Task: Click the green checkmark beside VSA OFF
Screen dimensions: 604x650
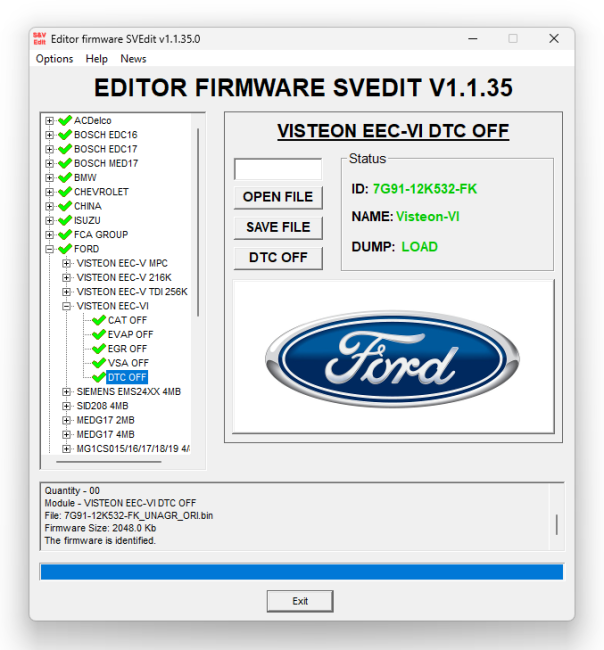Action: point(99,363)
